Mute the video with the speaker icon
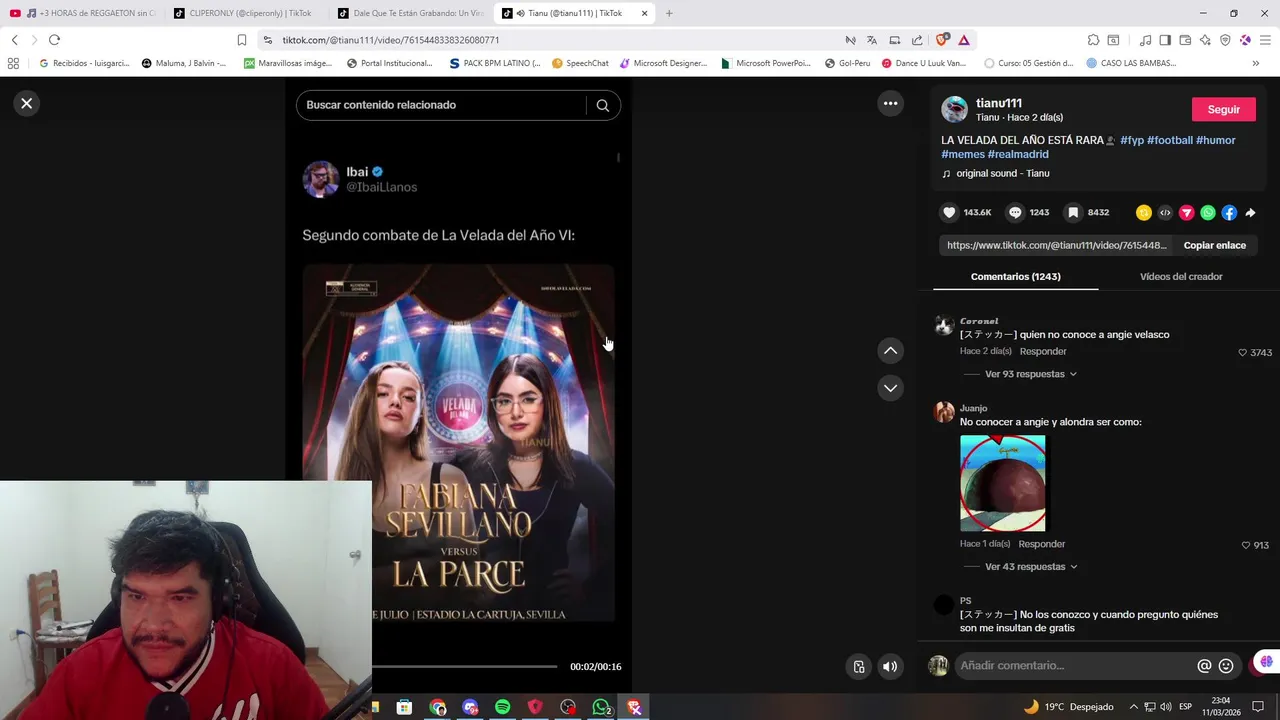The image size is (1280, 720). pos(890,667)
